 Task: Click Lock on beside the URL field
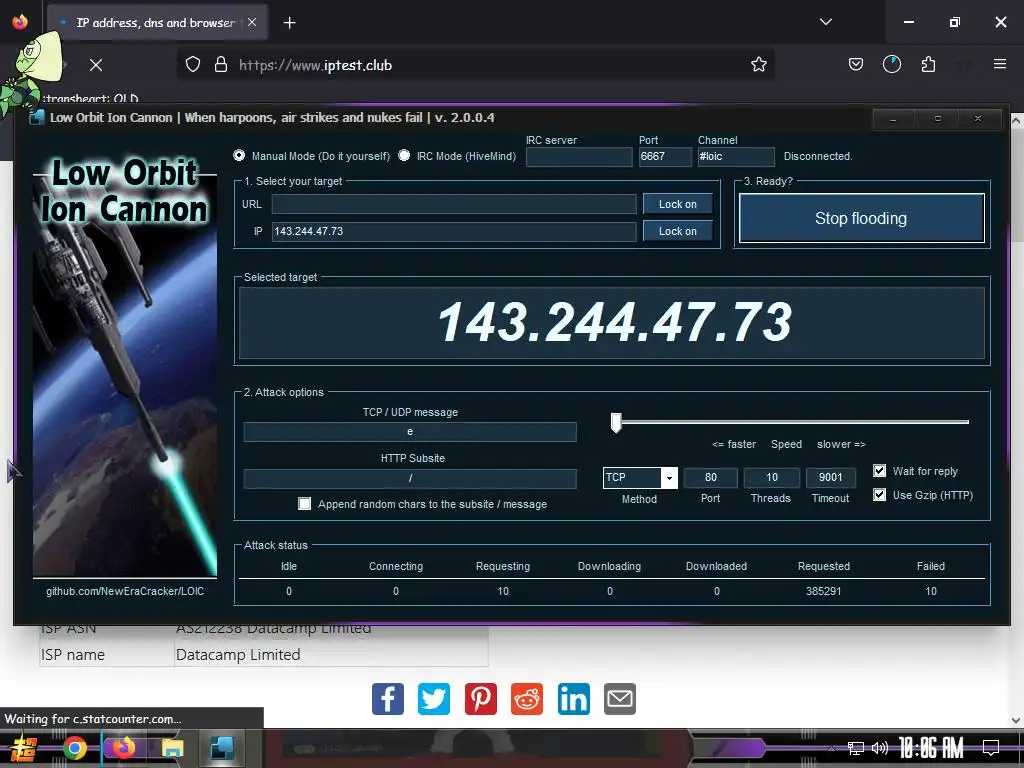coord(677,204)
